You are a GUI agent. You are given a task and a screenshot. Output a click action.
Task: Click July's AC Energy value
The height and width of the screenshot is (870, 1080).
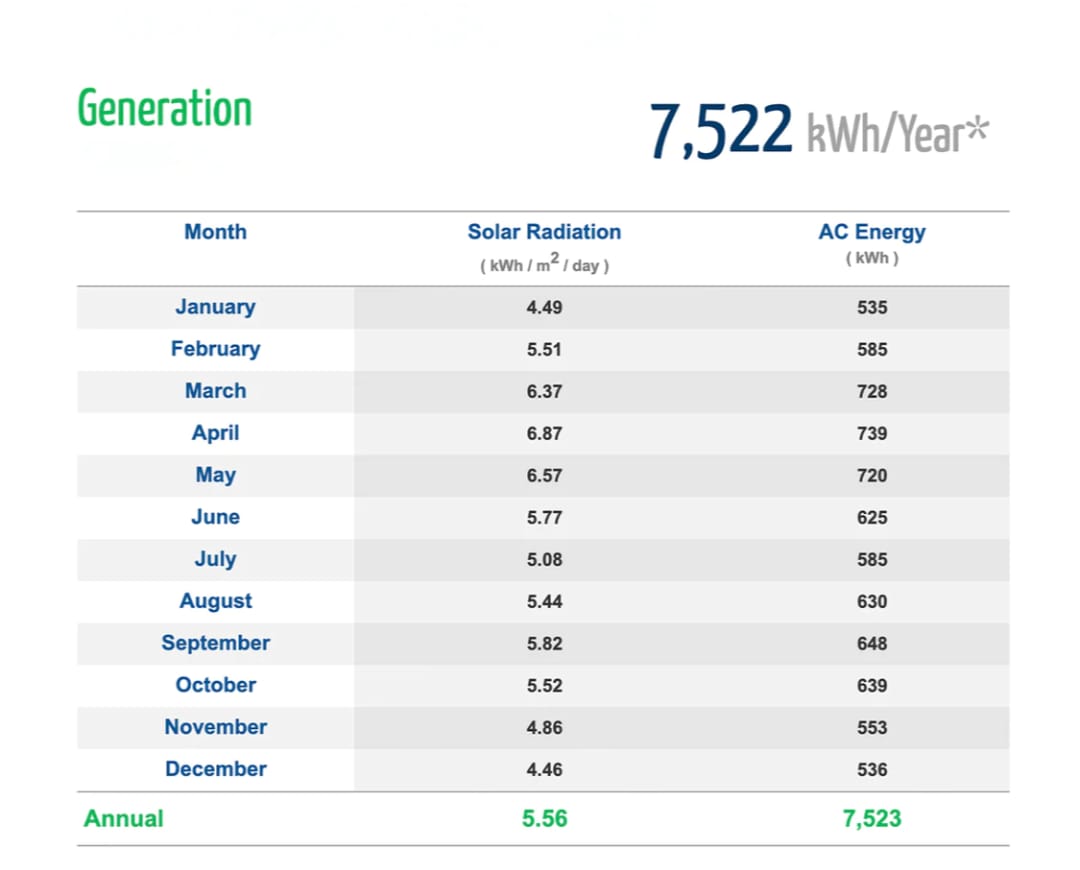coord(871,560)
